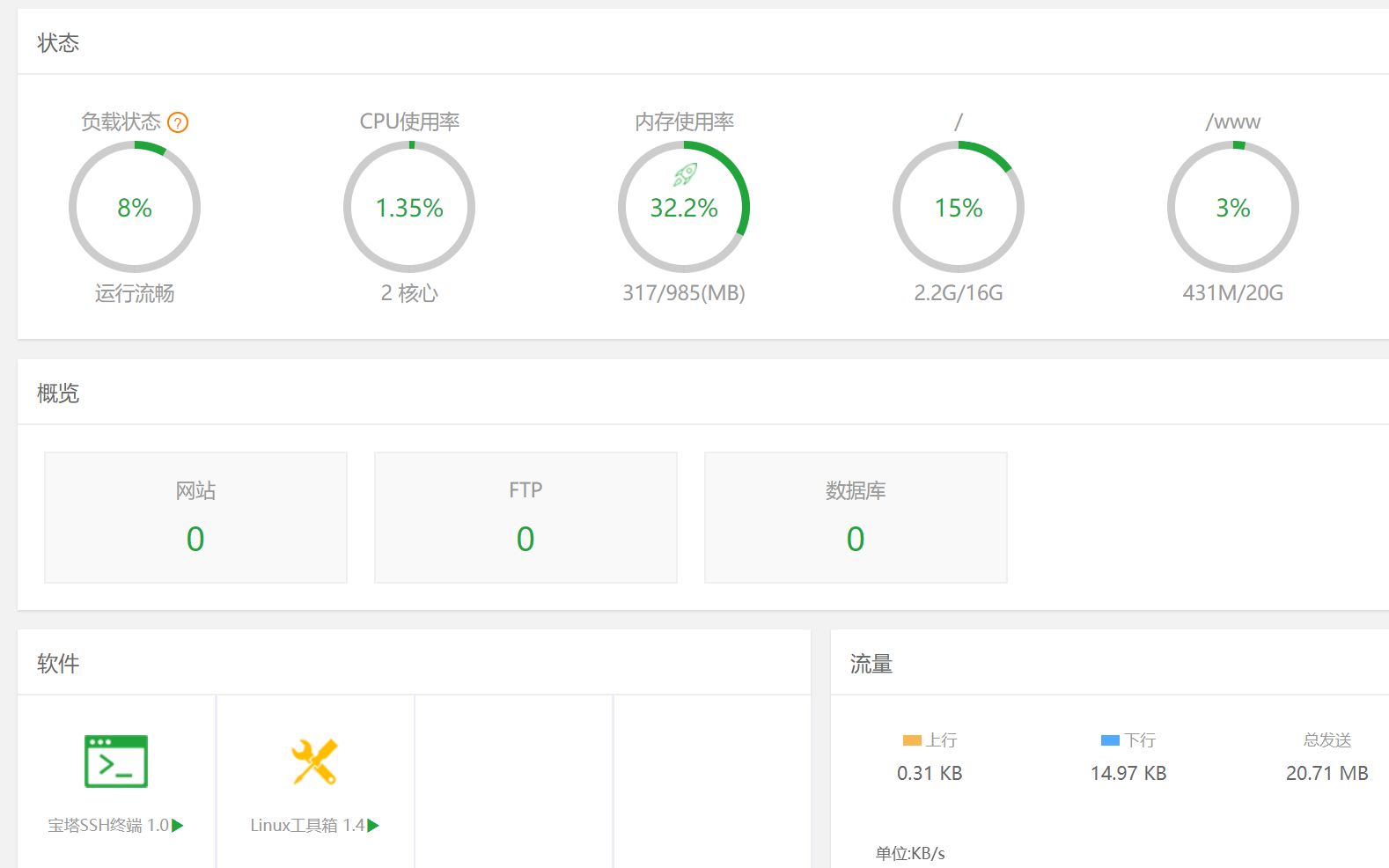Click the 431M/20G disk value
1389x868 pixels.
click(x=1233, y=293)
